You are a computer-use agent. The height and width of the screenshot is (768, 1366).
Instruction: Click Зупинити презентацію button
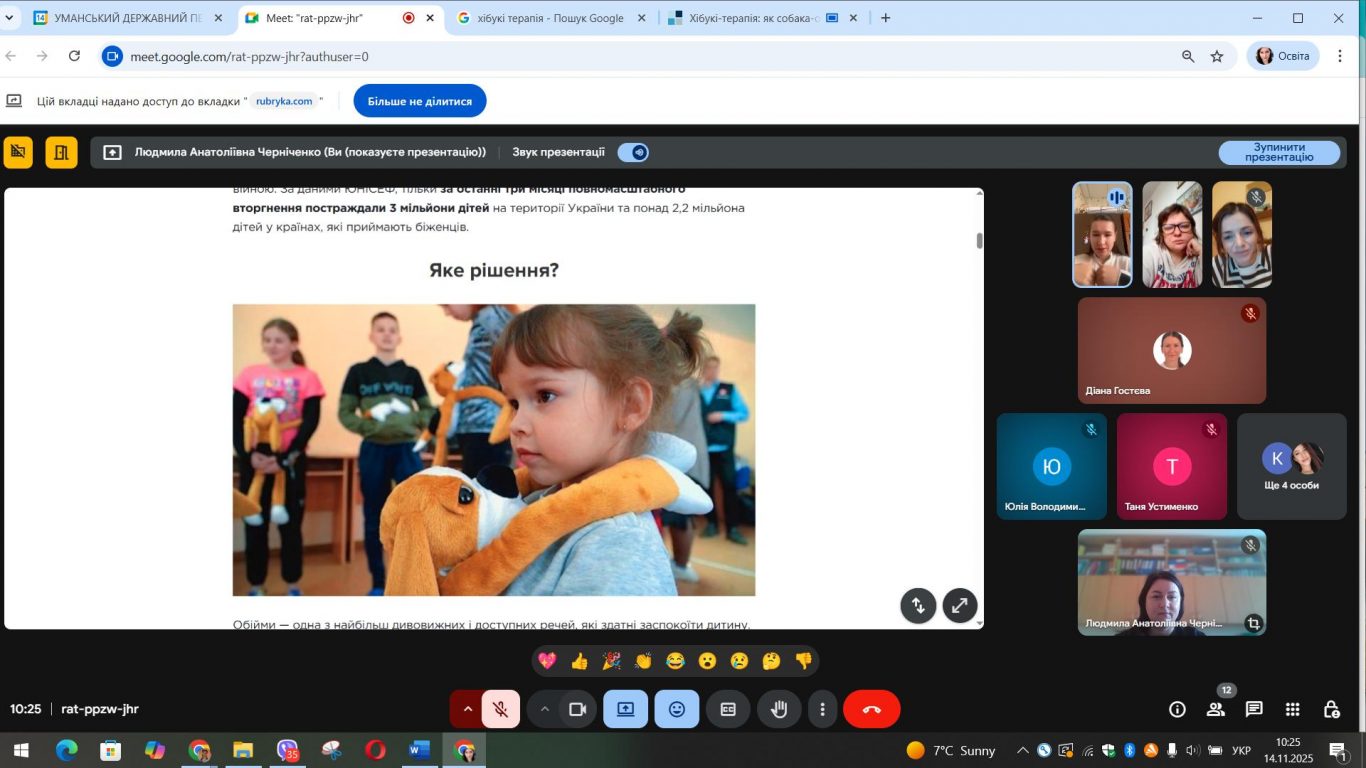tap(1279, 152)
